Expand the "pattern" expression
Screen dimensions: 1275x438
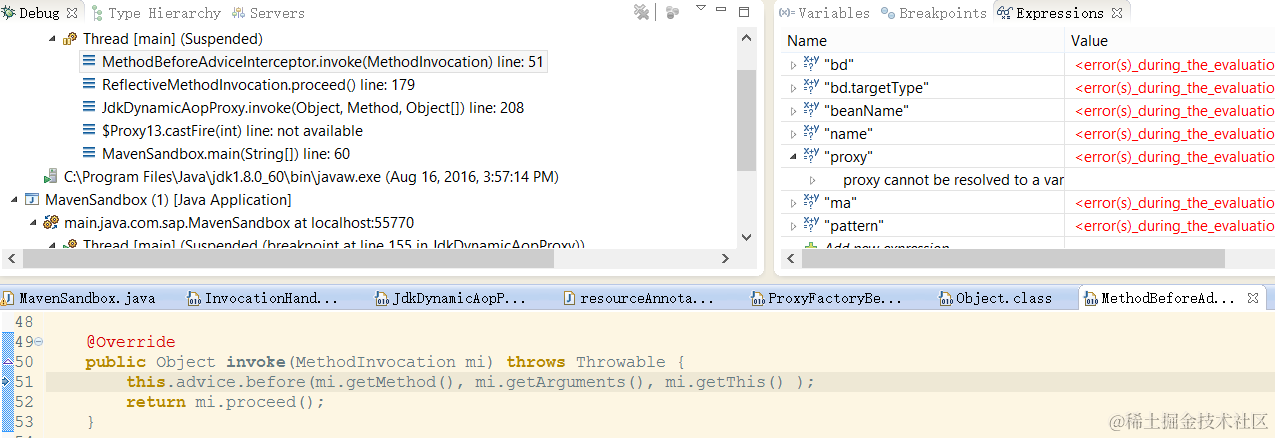click(793, 226)
